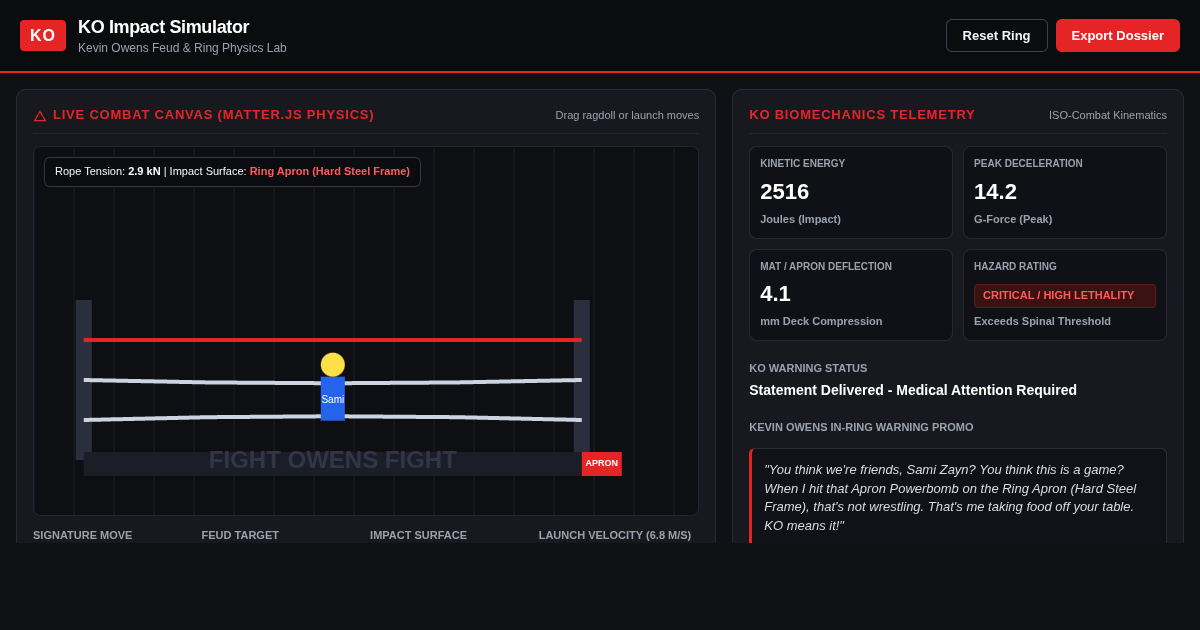Click the red KO logo badge
The height and width of the screenshot is (630, 1200).
(43, 36)
